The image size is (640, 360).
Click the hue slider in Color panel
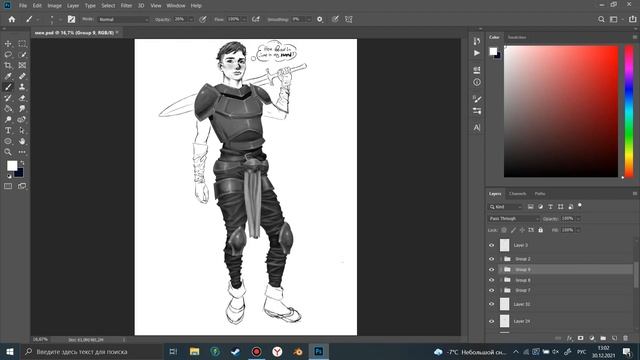629,111
